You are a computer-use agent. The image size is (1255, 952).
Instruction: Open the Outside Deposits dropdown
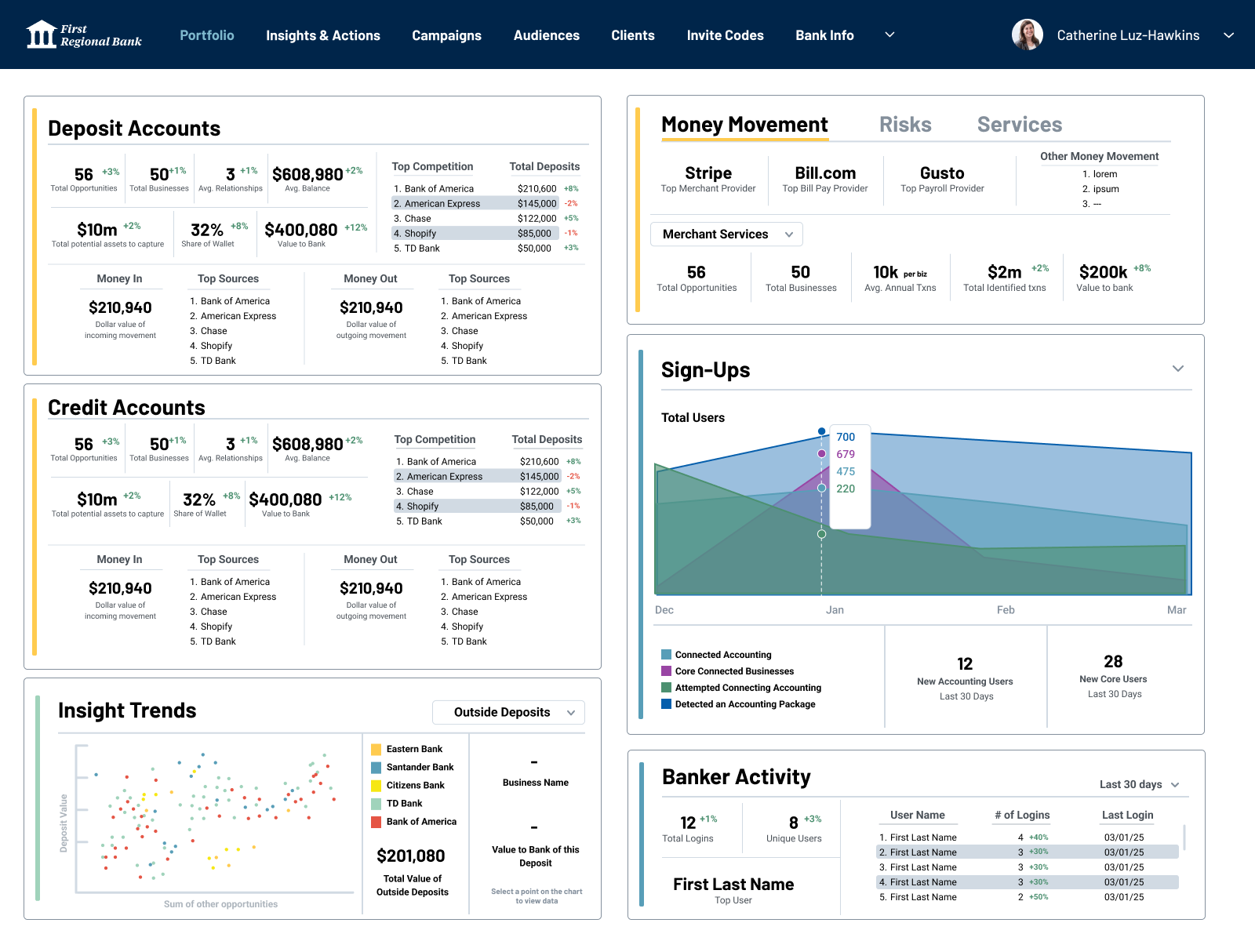click(x=508, y=712)
